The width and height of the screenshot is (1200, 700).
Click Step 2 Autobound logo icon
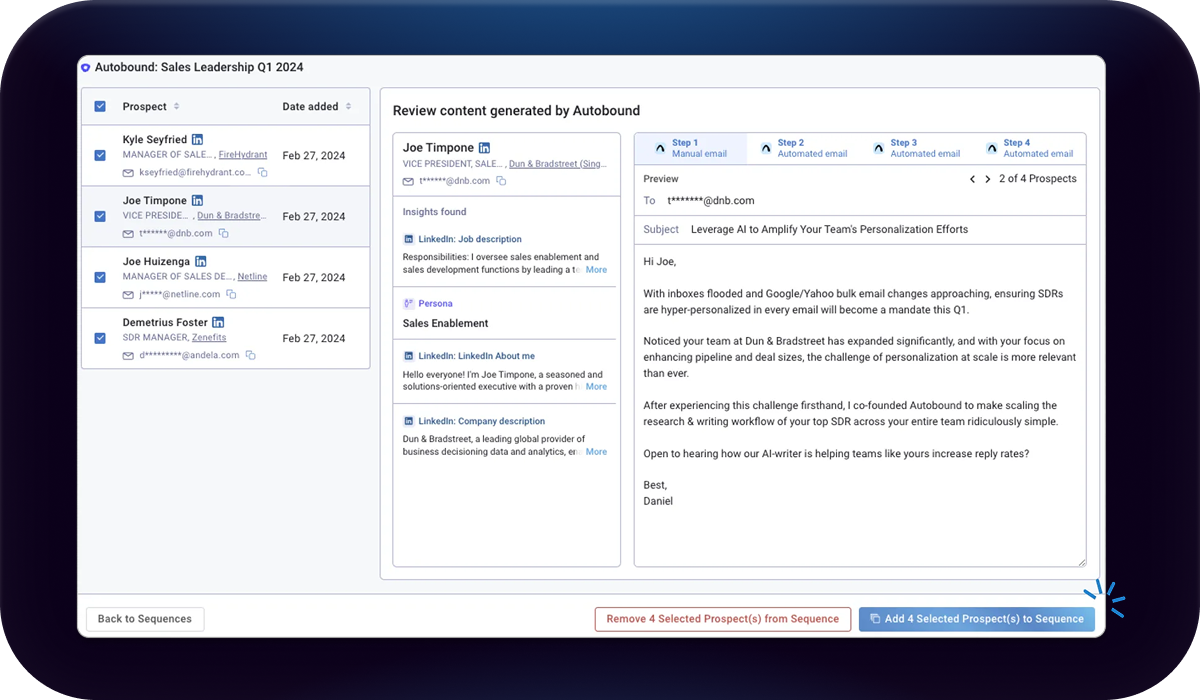(766, 148)
